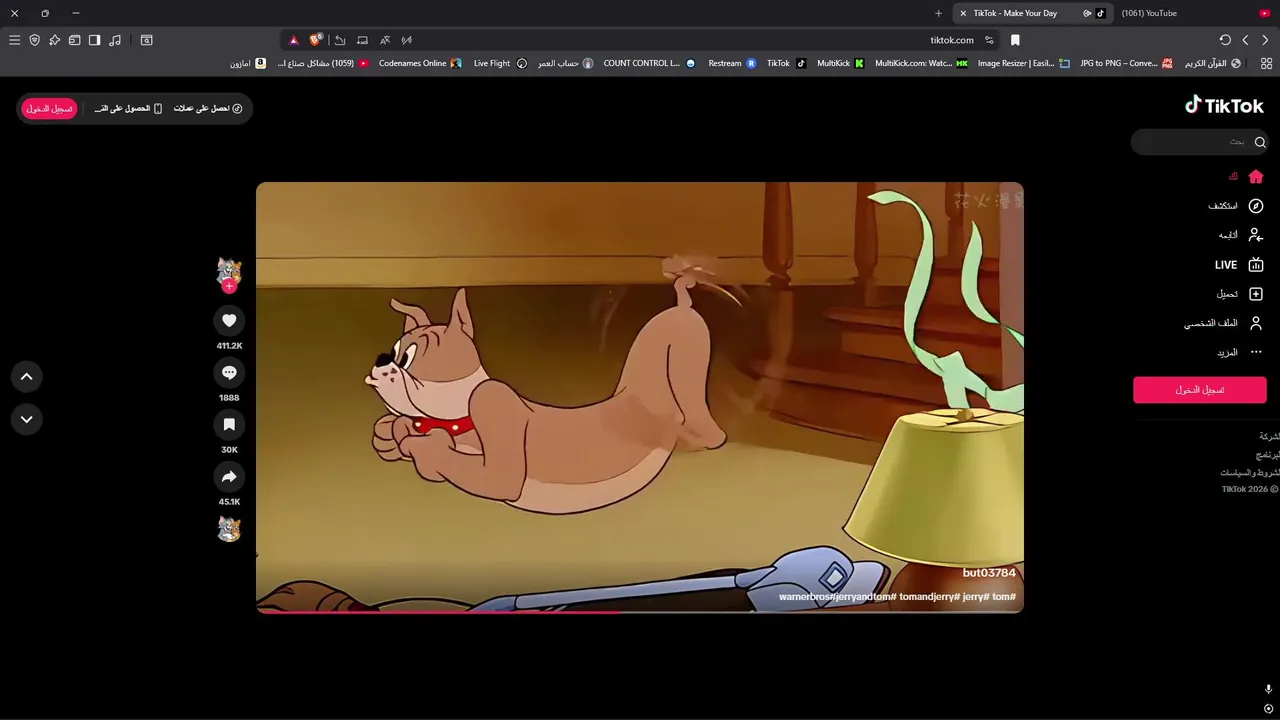Click the TikTok logo
This screenshot has height=720, width=1280.
click(1224, 105)
